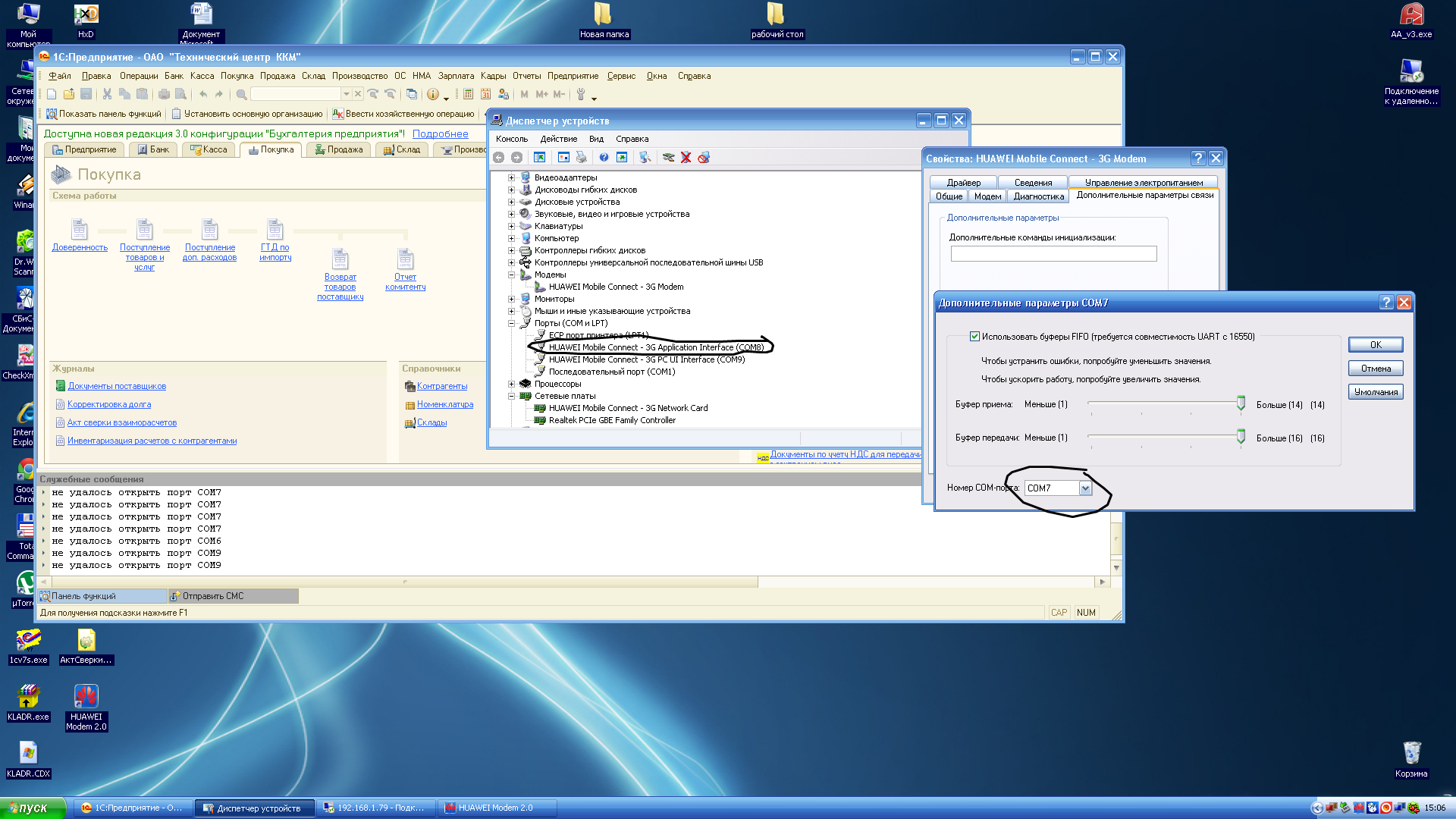
Task: Select Realtek PCIe GBE Family Controller
Action: coord(612,420)
